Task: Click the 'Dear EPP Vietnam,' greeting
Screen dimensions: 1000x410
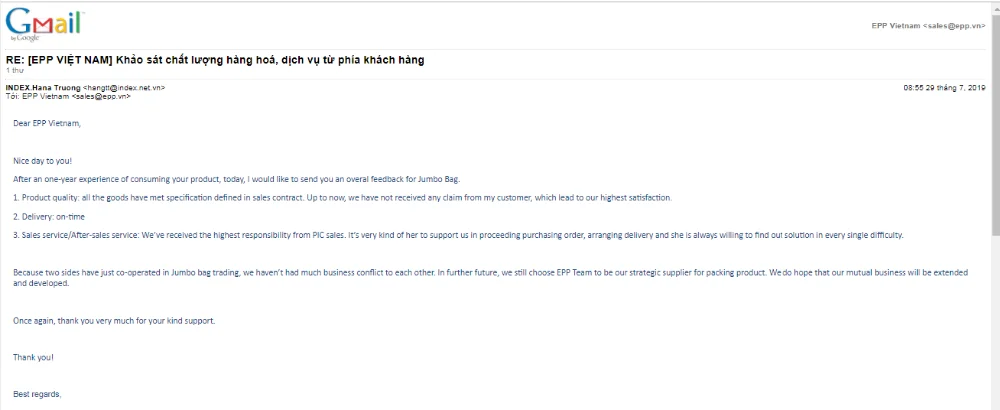Action: pyautogui.click(x=47, y=123)
